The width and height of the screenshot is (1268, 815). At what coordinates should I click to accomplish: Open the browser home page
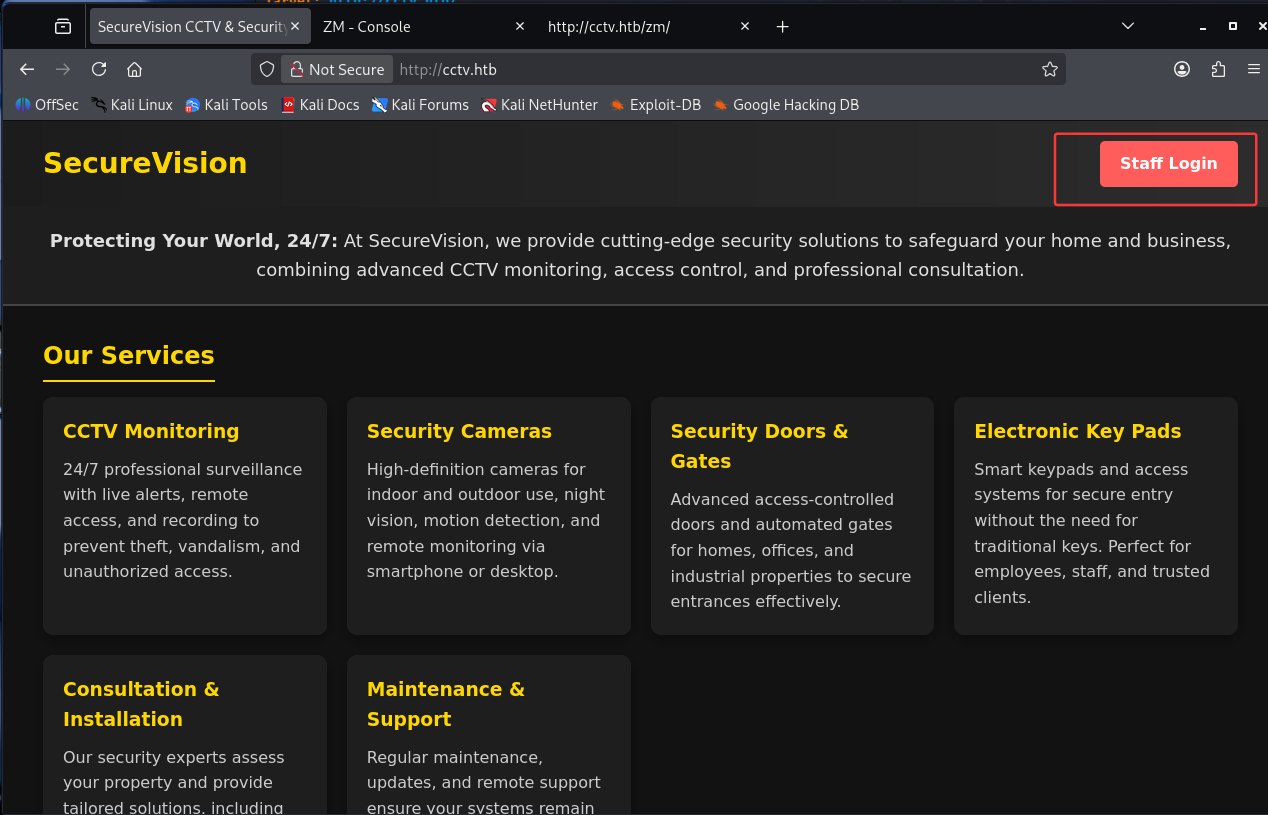(x=134, y=69)
